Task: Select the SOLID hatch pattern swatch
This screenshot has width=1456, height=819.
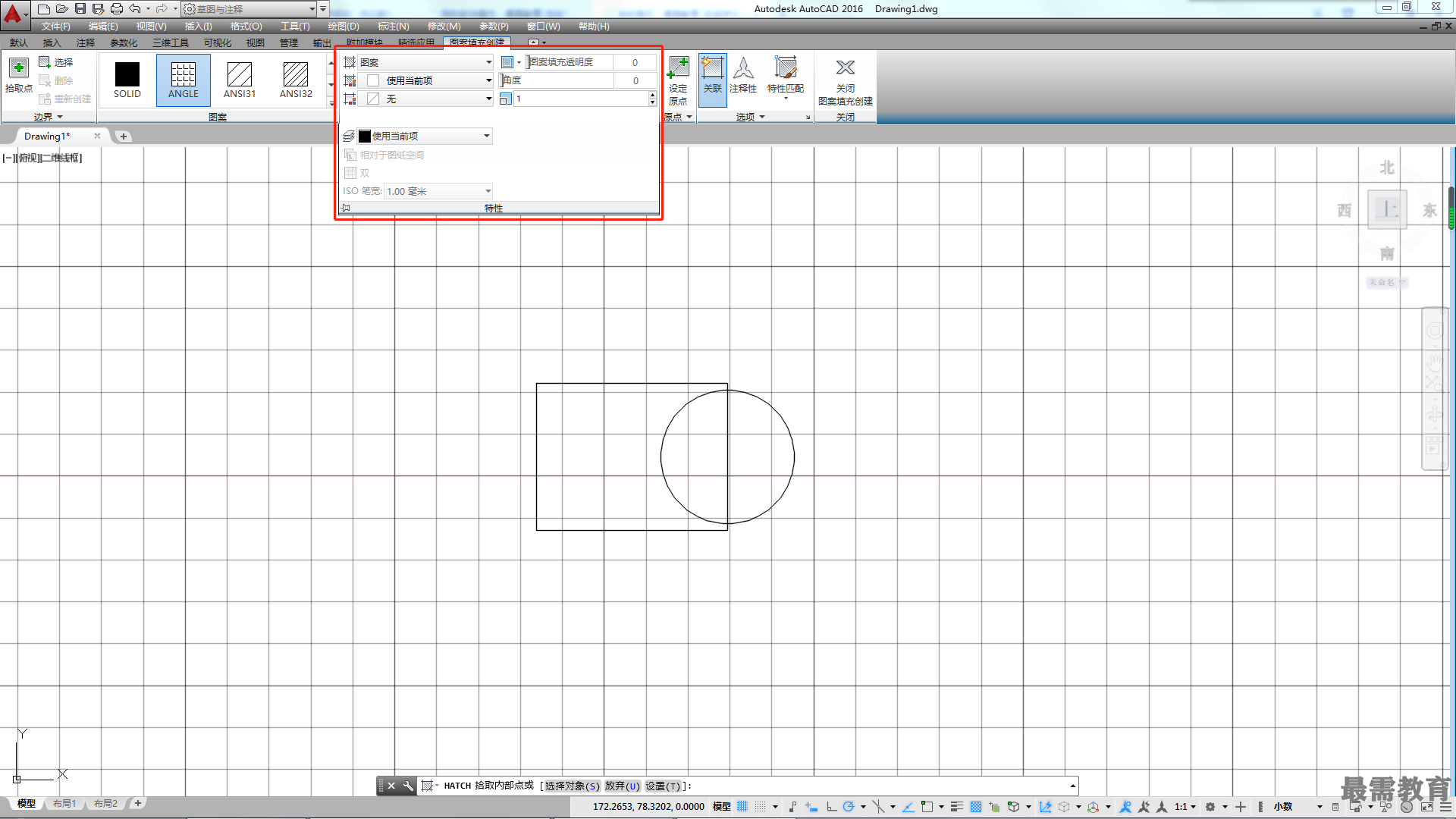Action: click(x=127, y=80)
